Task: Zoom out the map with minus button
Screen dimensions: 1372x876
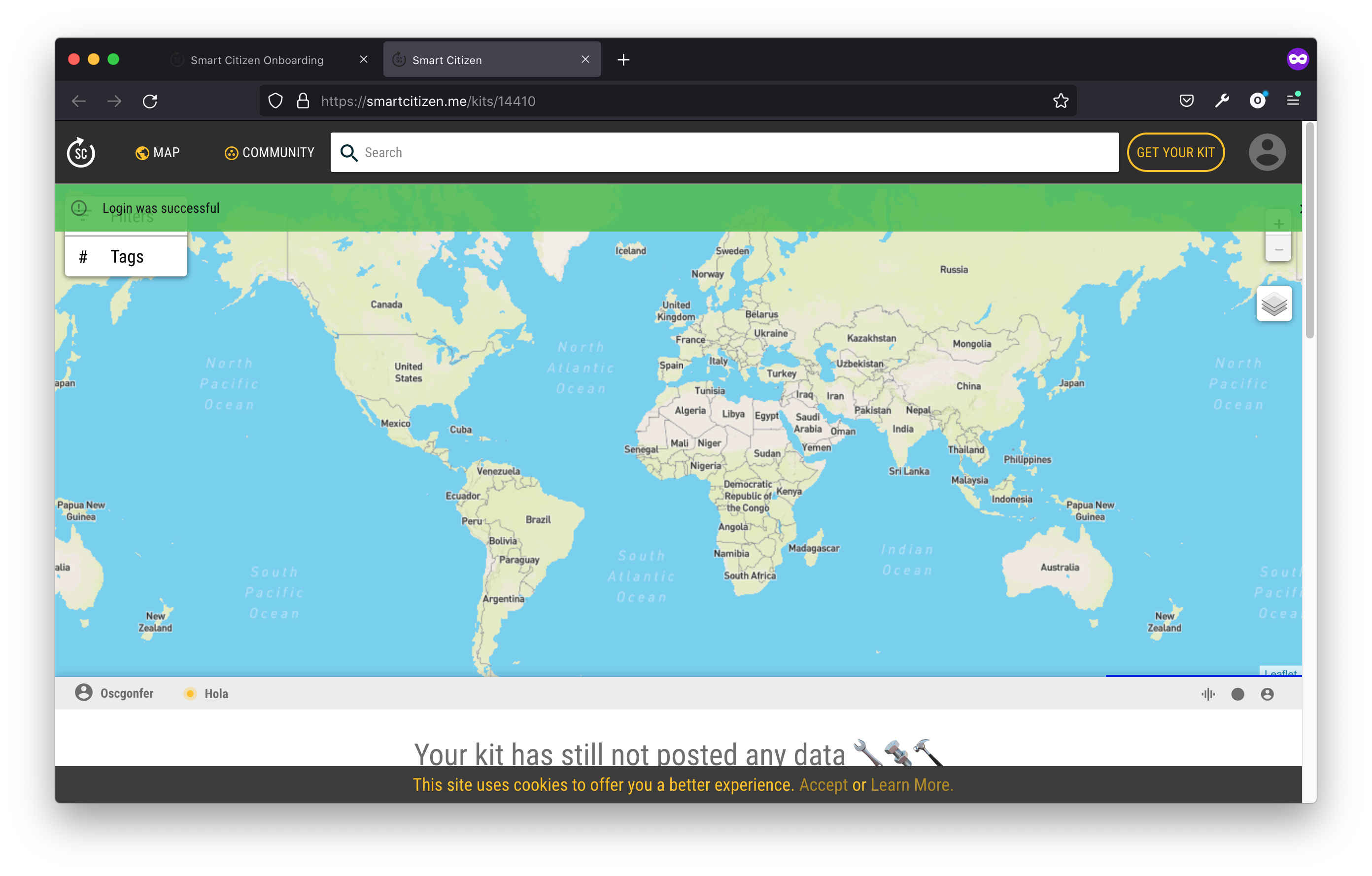Action: 1278,249
